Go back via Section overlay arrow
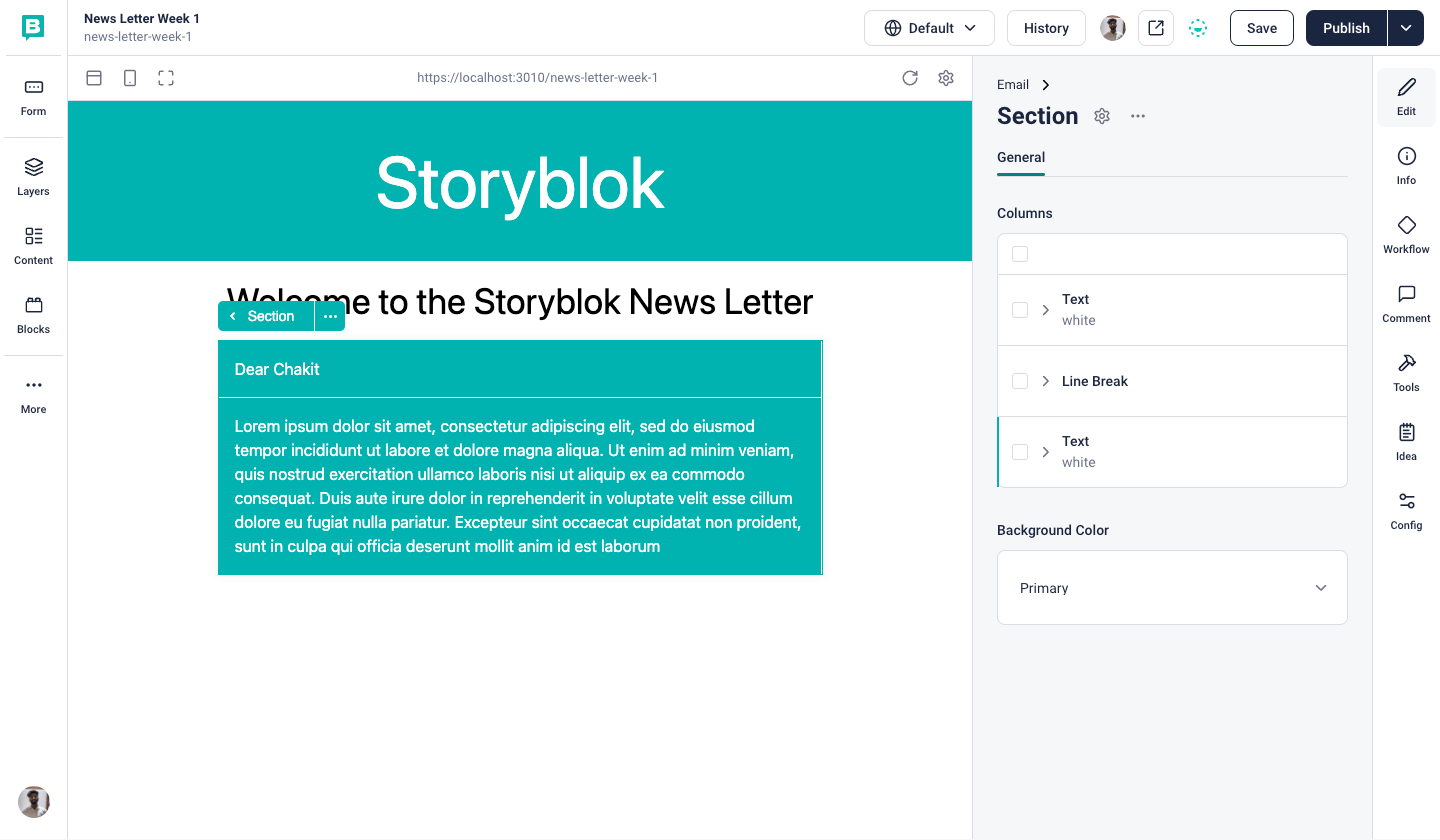The height and width of the screenshot is (840, 1440). [233, 316]
